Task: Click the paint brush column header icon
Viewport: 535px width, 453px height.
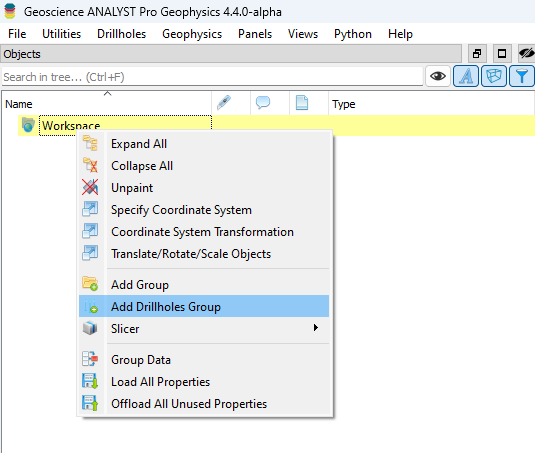Action: point(224,103)
